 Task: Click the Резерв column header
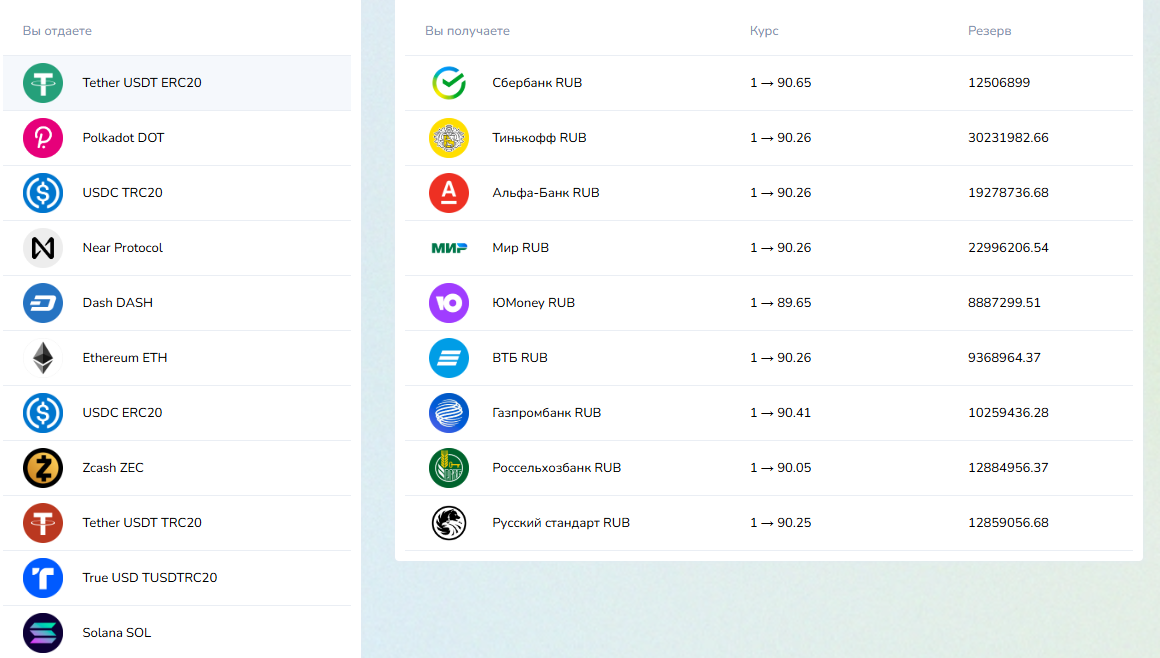click(989, 31)
